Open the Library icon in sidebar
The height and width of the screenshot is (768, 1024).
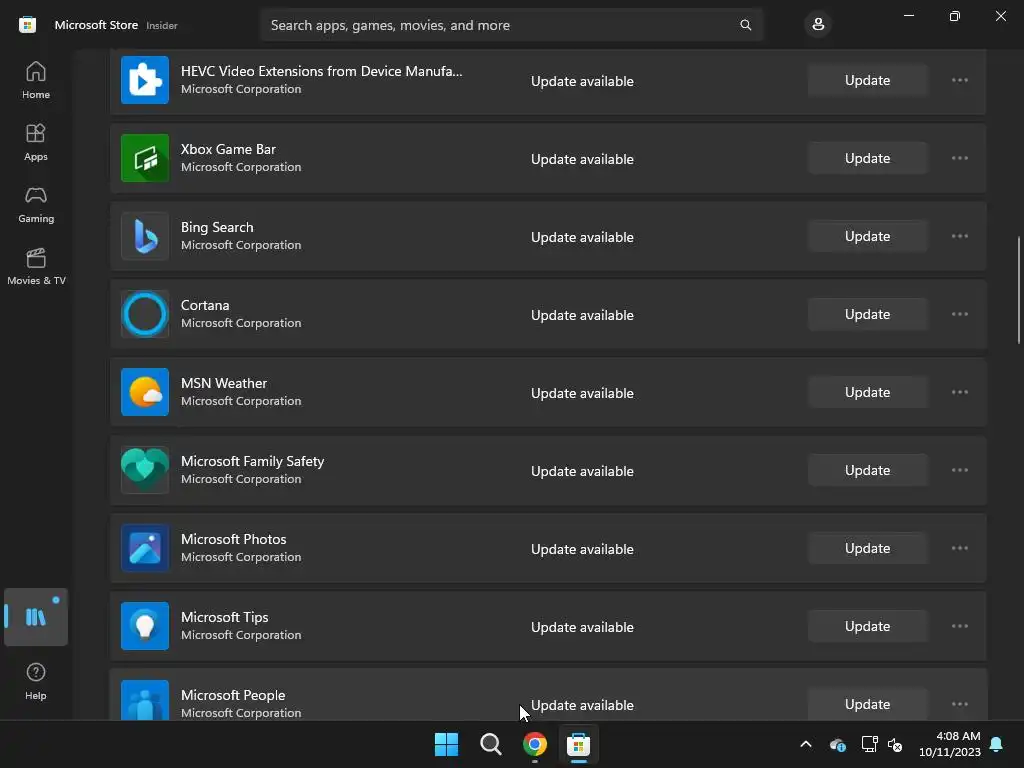tap(36, 617)
